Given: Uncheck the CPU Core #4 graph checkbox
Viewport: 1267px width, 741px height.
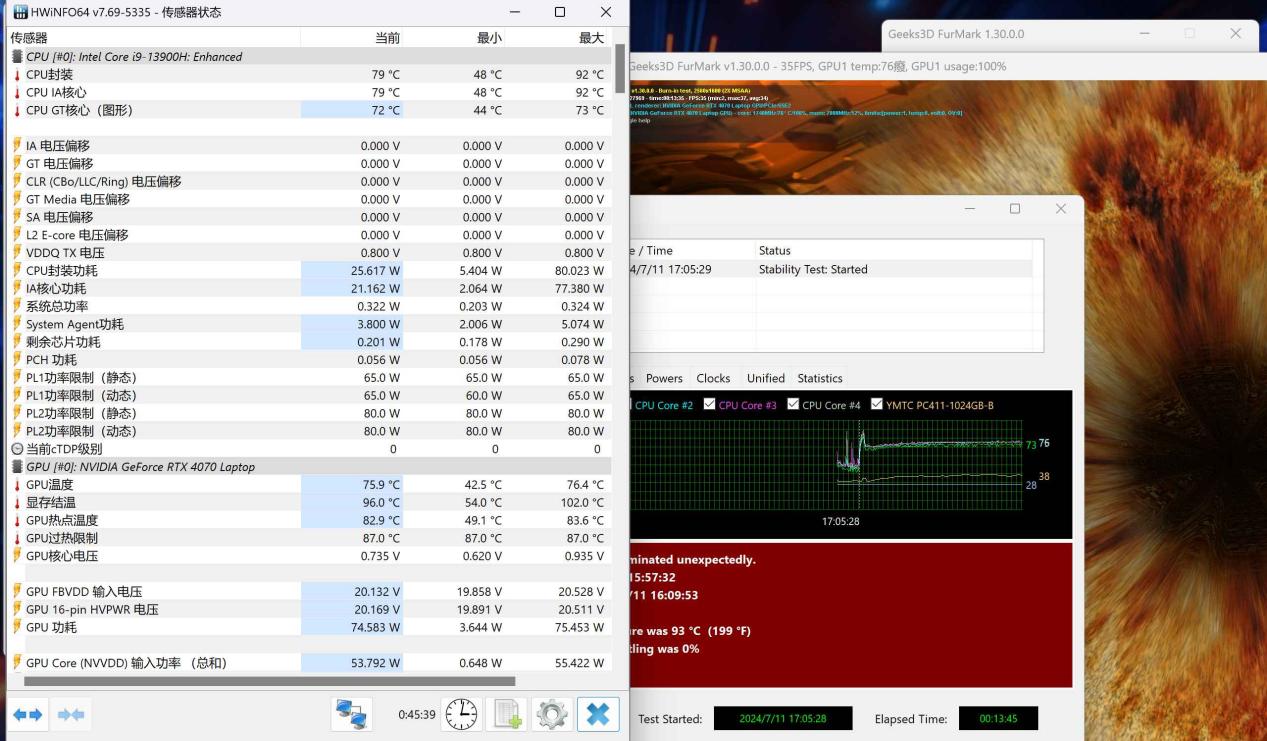Looking at the screenshot, I should coord(793,404).
